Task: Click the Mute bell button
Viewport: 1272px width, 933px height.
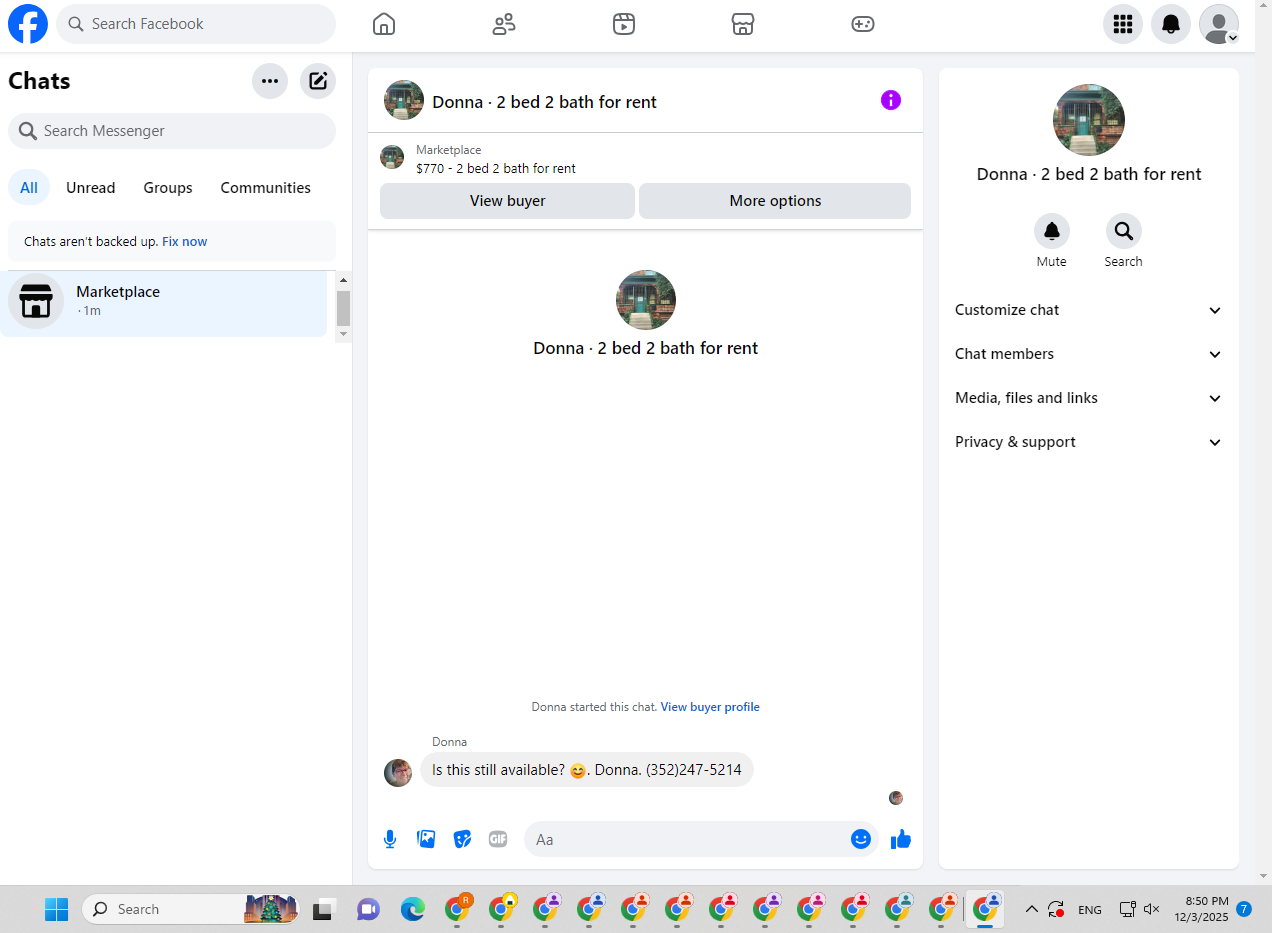Action: coord(1052,231)
